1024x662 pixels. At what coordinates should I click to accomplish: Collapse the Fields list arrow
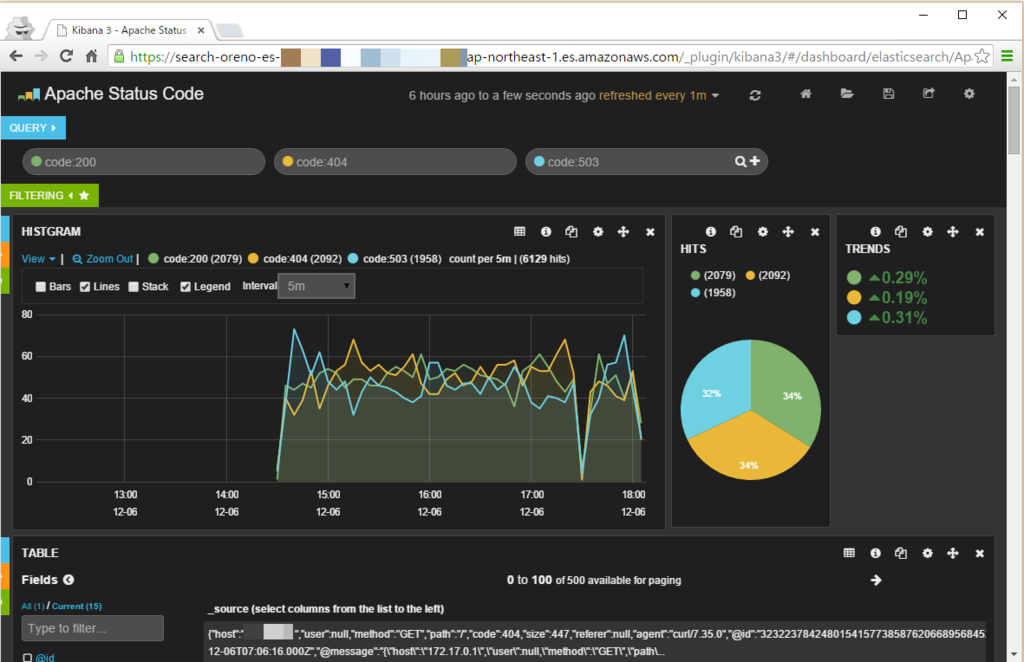69,580
